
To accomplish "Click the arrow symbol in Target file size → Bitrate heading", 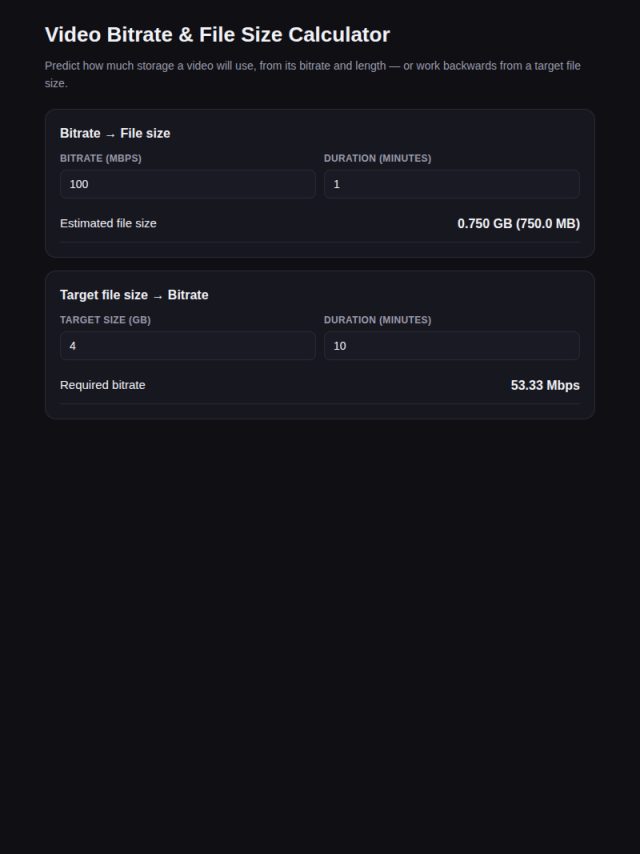I will pos(157,296).
